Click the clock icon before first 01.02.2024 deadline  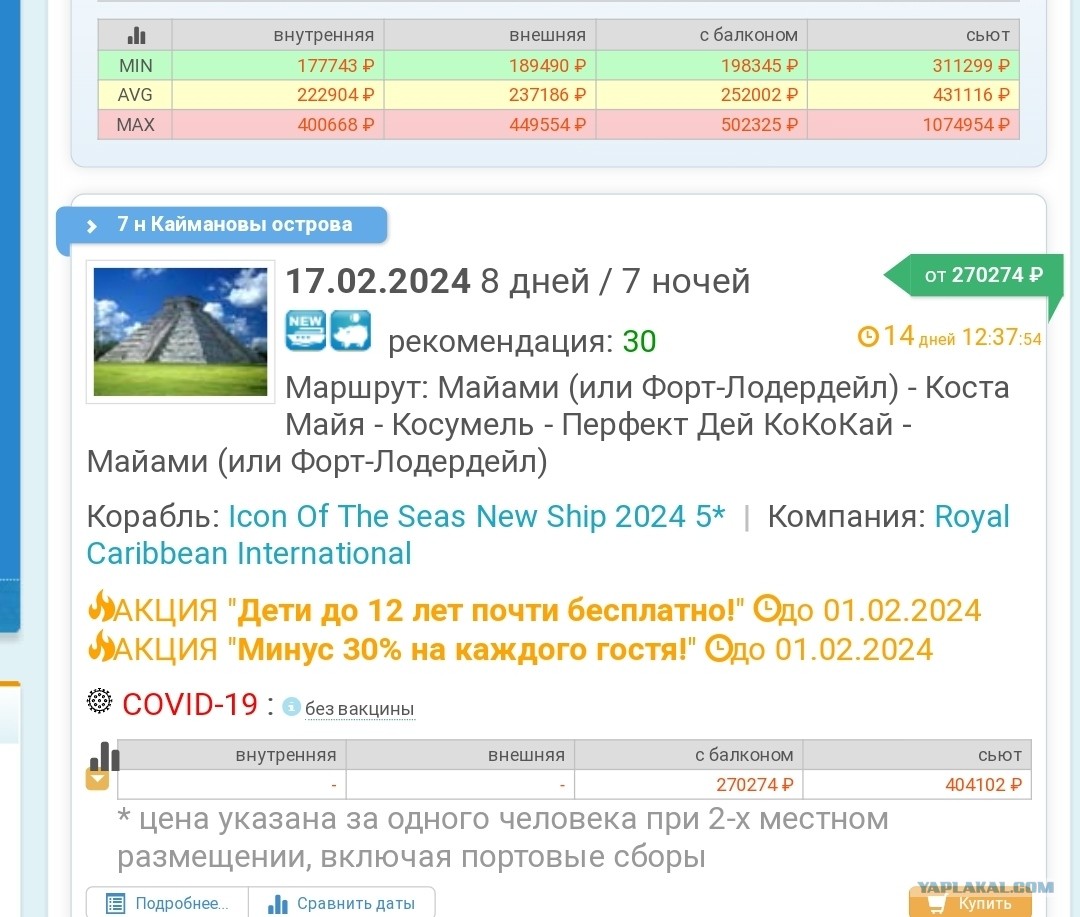pos(765,609)
